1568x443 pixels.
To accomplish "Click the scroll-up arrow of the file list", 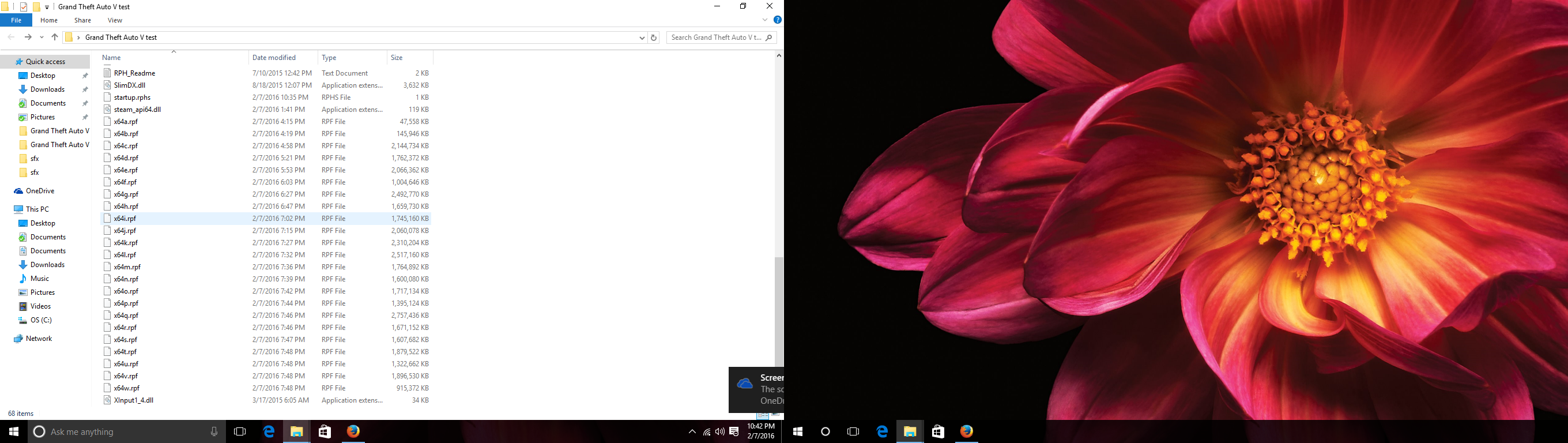I will click(x=779, y=56).
